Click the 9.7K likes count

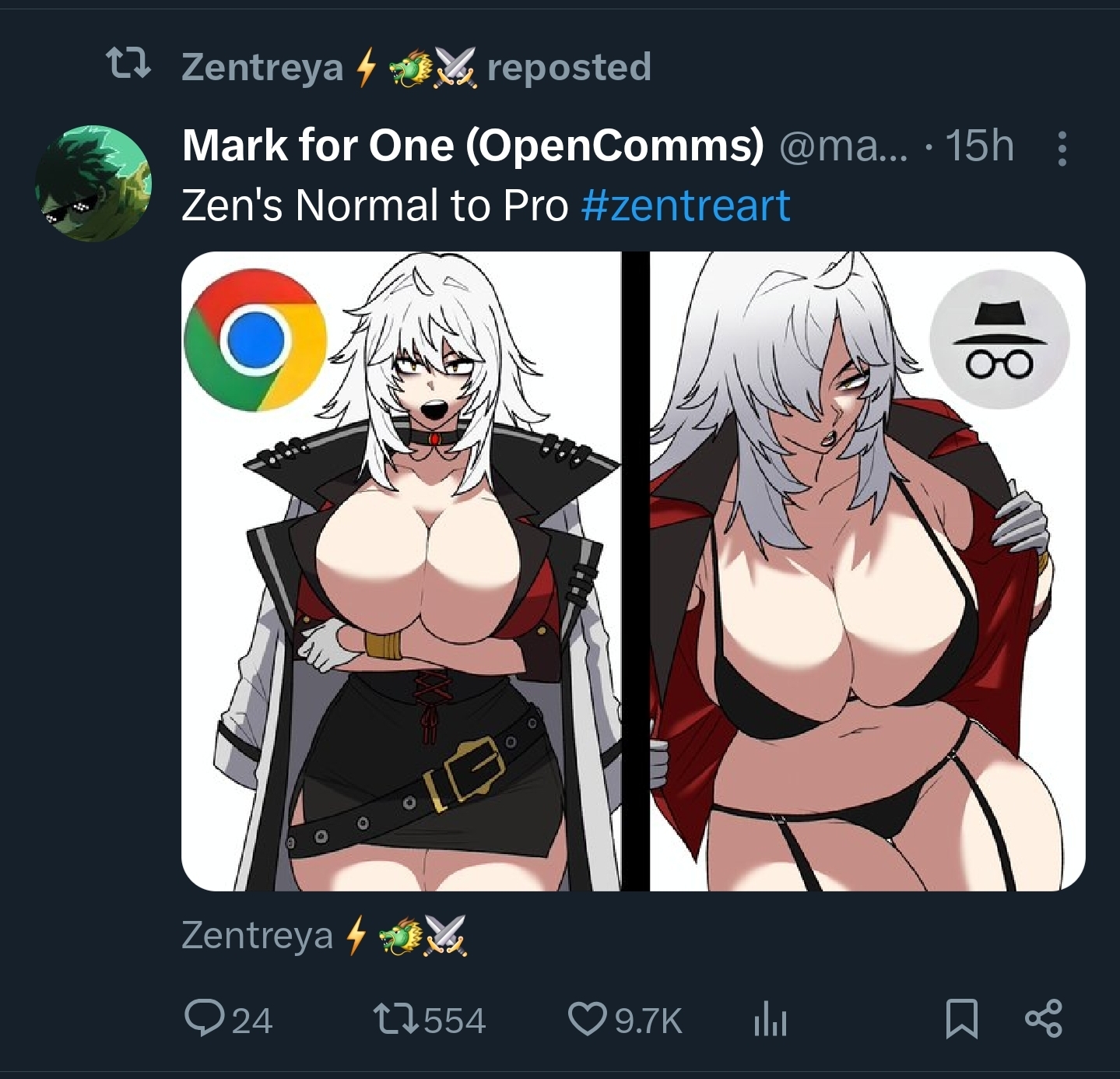pyautogui.click(x=648, y=1021)
